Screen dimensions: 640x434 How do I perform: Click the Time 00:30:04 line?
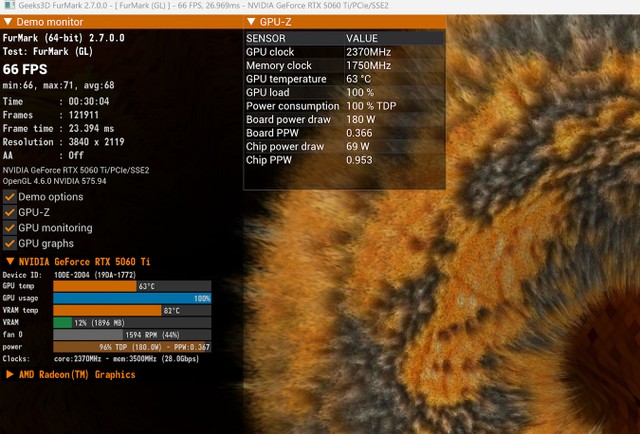coord(56,101)
